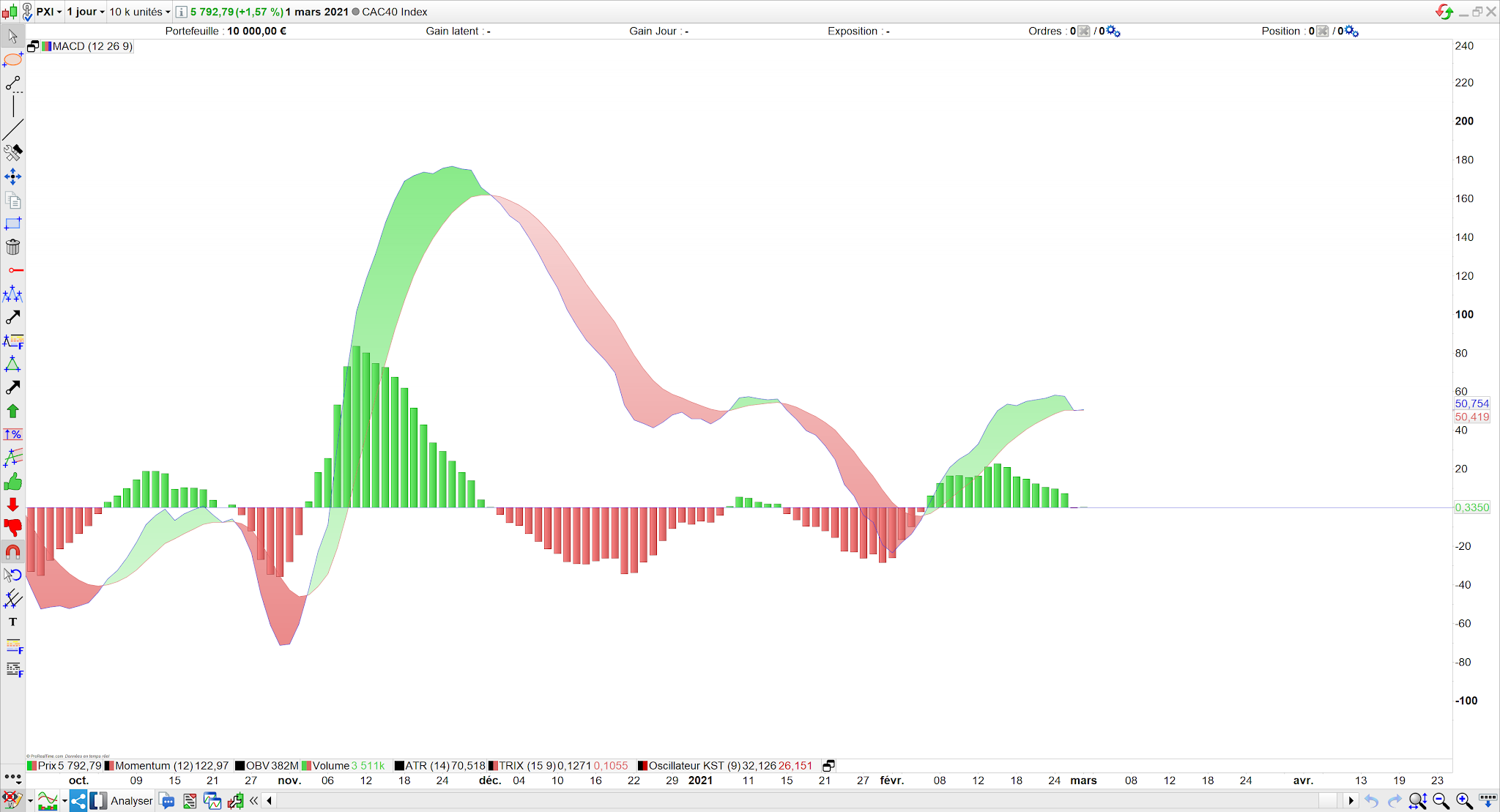Click the panels window icon after KST
Image resolution: width=1500 pixels, height=812 pixels.
(x=828, y=765)
